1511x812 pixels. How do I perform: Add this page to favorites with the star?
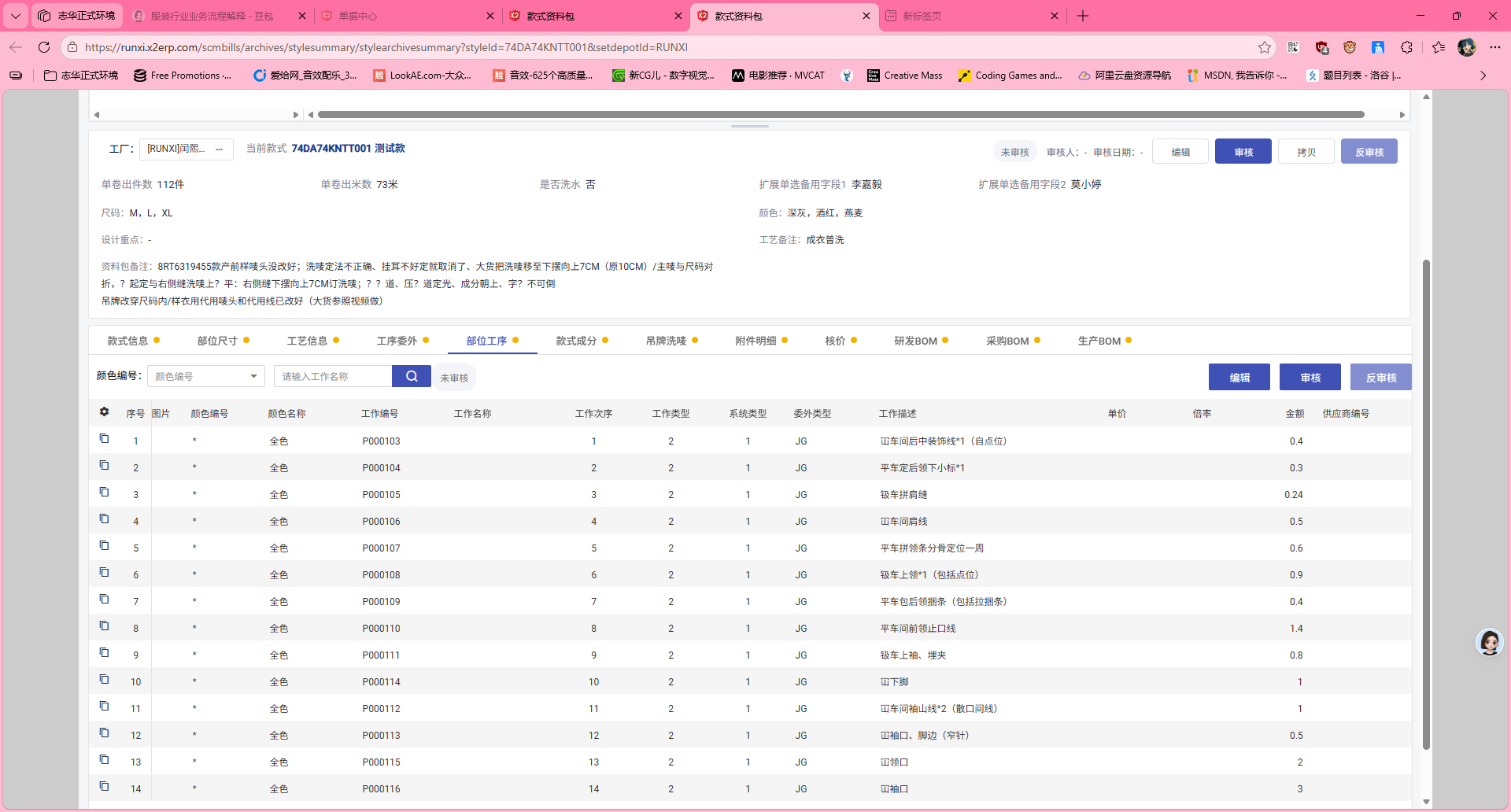(1265, 47)
